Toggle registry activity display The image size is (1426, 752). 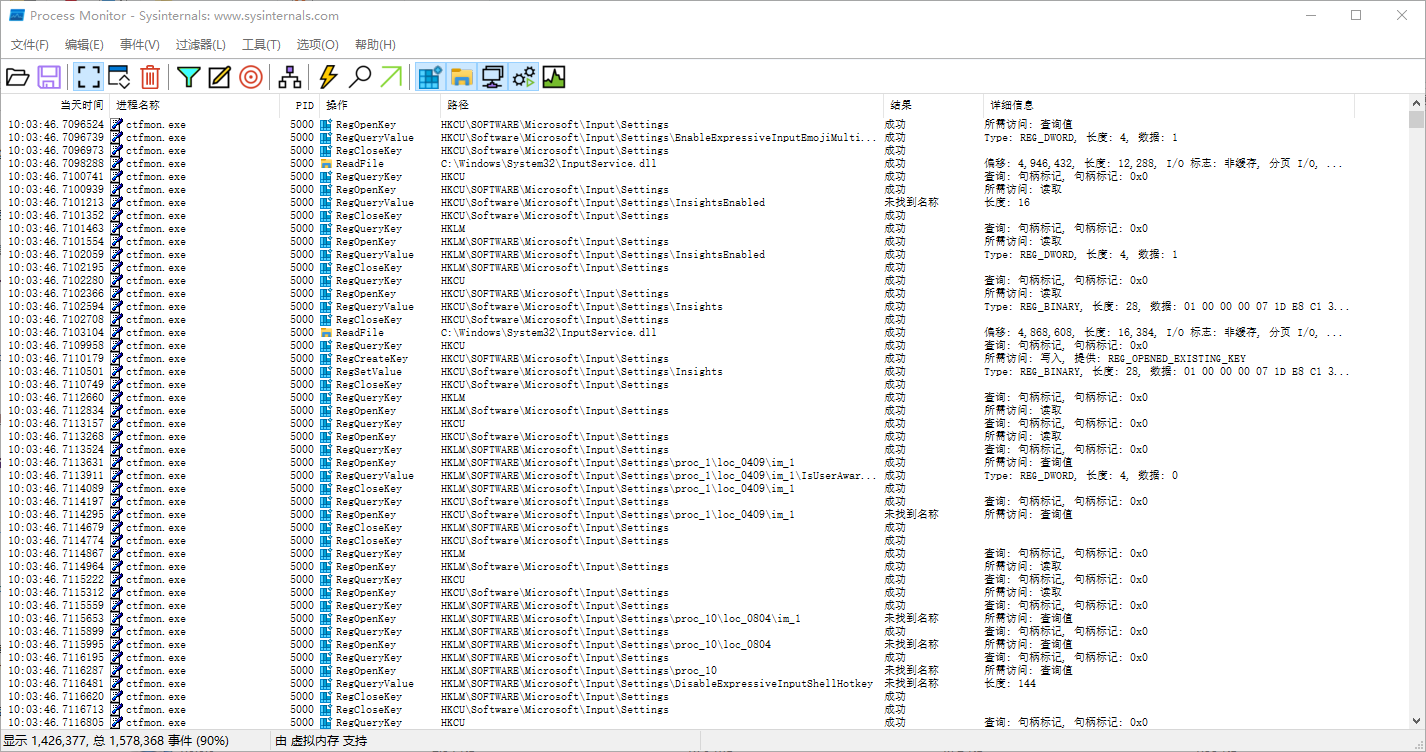(430, 77)
